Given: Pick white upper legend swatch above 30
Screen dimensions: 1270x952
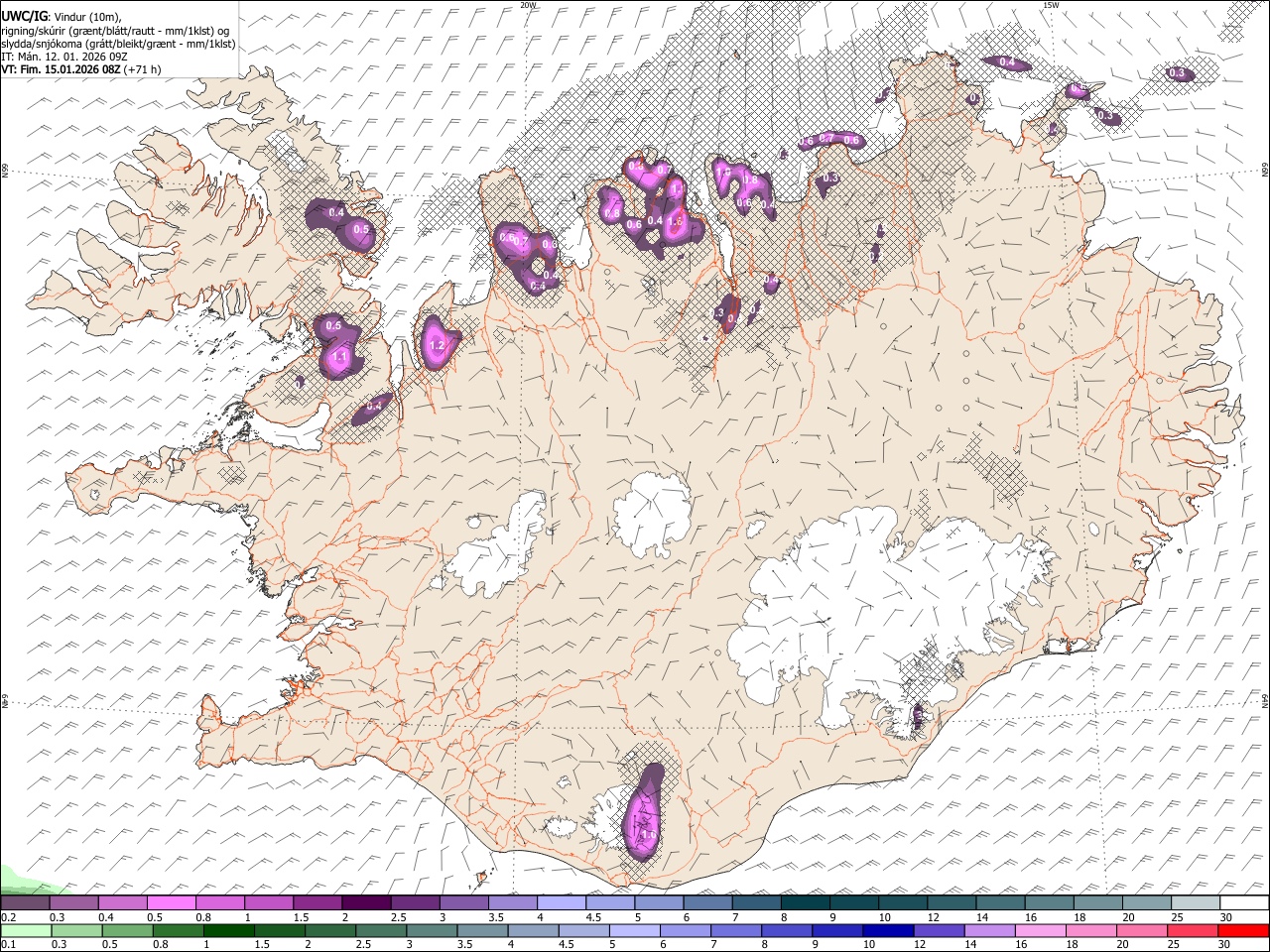Looking at the screenshot, I should click(x=1245, y=903).
